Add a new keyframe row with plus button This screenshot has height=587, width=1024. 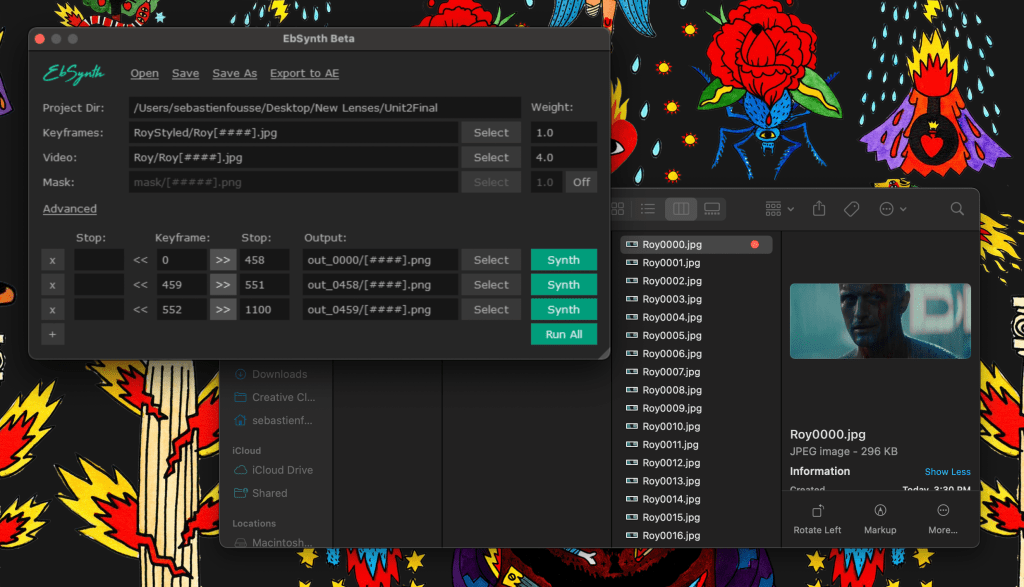coord(54,335)
